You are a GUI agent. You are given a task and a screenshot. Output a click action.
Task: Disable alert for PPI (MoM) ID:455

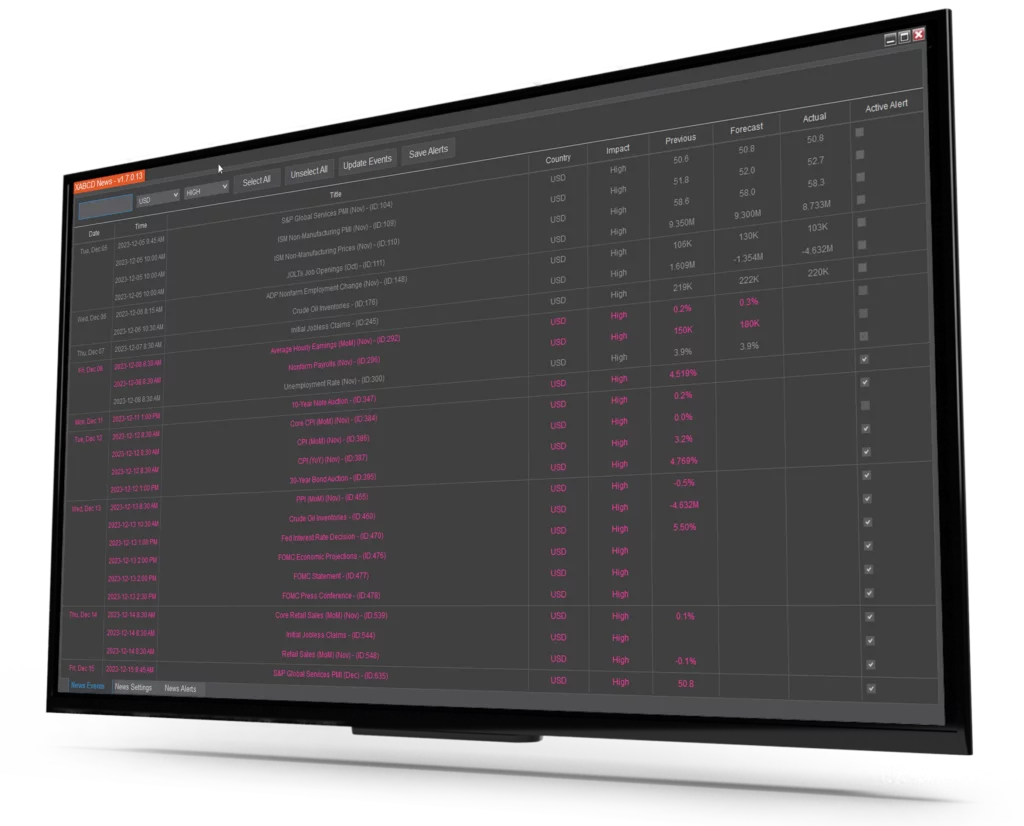click(x=867, y=475)
